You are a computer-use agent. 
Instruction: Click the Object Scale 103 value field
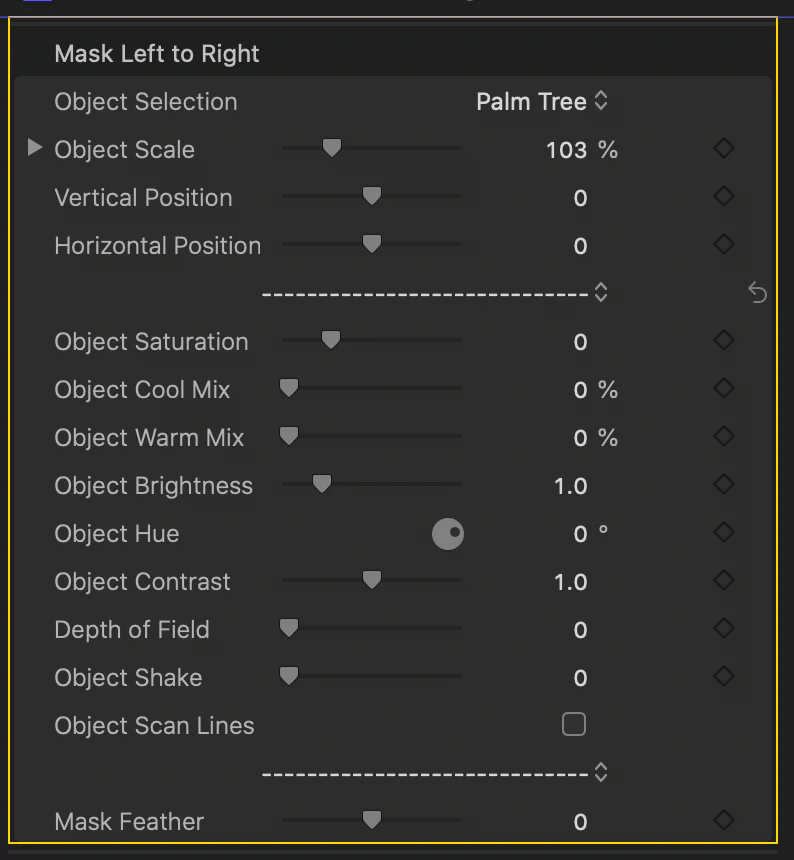coord(566,150)
